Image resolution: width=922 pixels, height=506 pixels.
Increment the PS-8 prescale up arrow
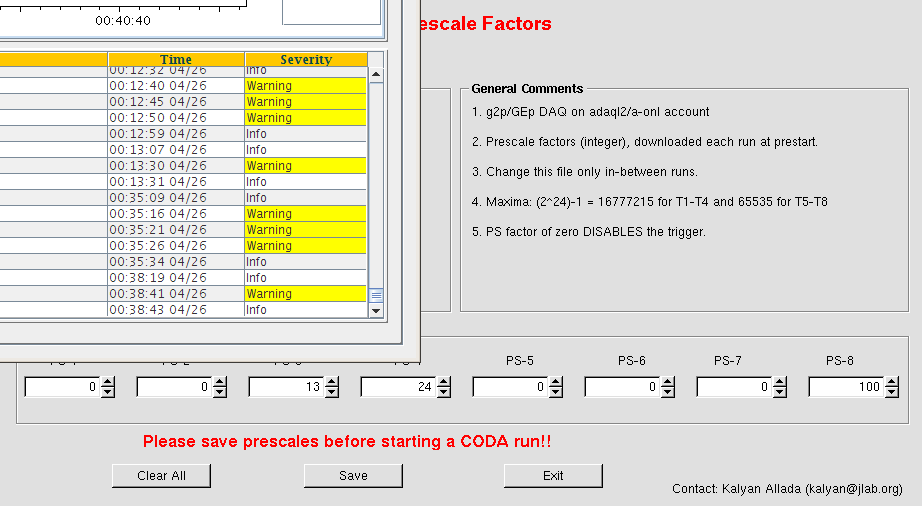pyautogui.click(x=892, y=382)
